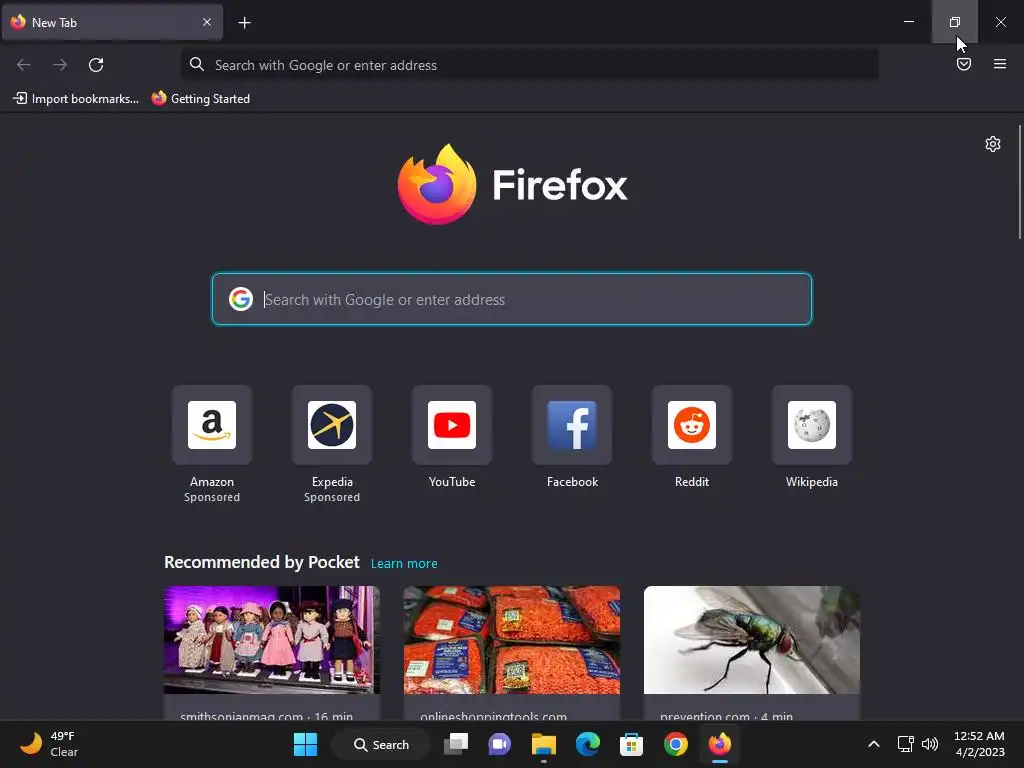1024x768 pixels.
Task: Open the network status icon
Action: click(x=905, y=744)
